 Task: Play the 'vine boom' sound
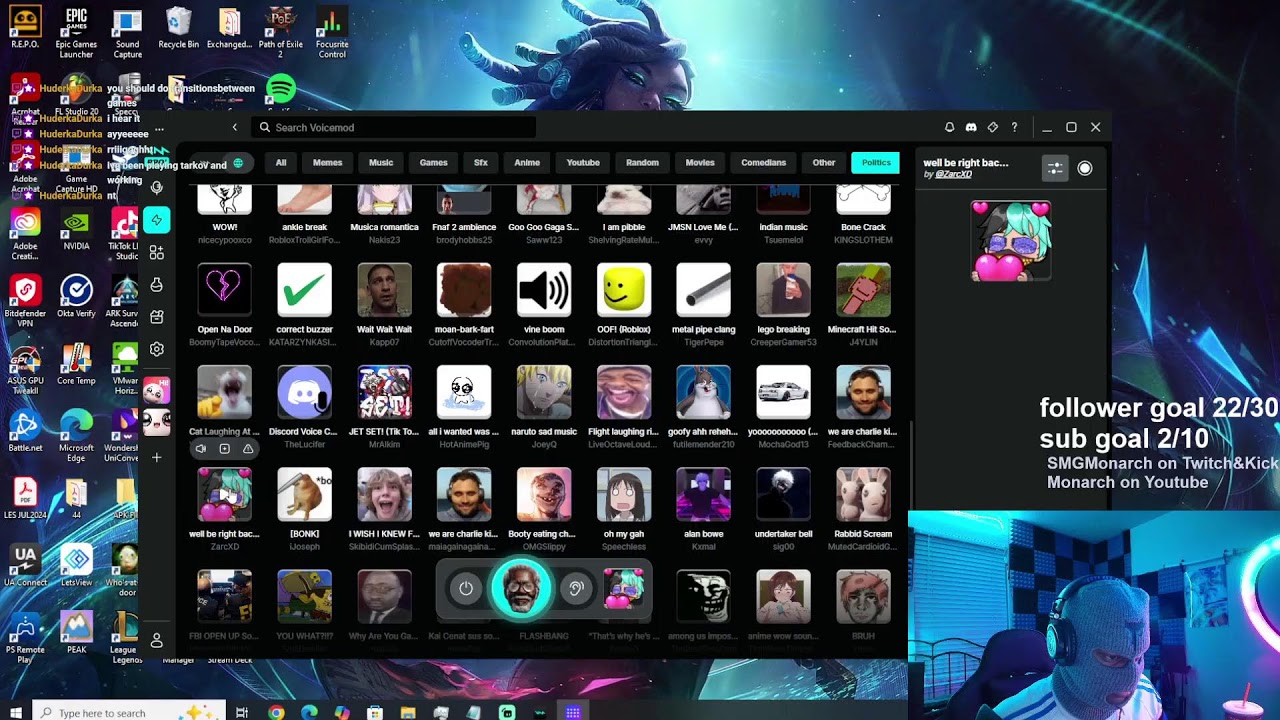pyautogui.click(x=544, y=290)
